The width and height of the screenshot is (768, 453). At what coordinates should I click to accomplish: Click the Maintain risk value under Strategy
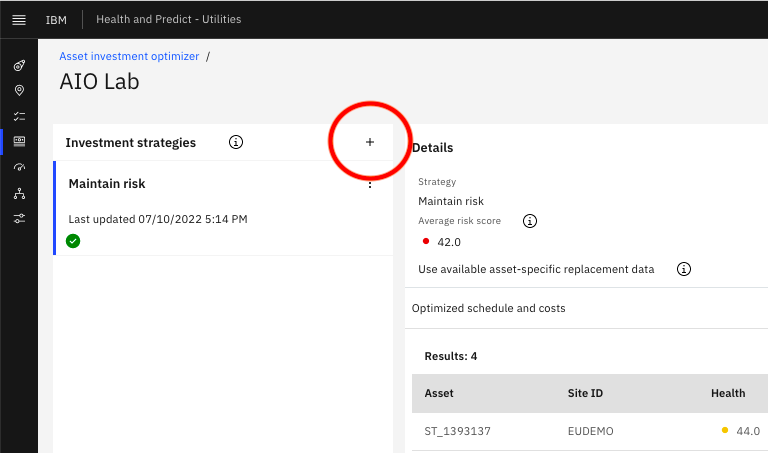pos(451,201)
